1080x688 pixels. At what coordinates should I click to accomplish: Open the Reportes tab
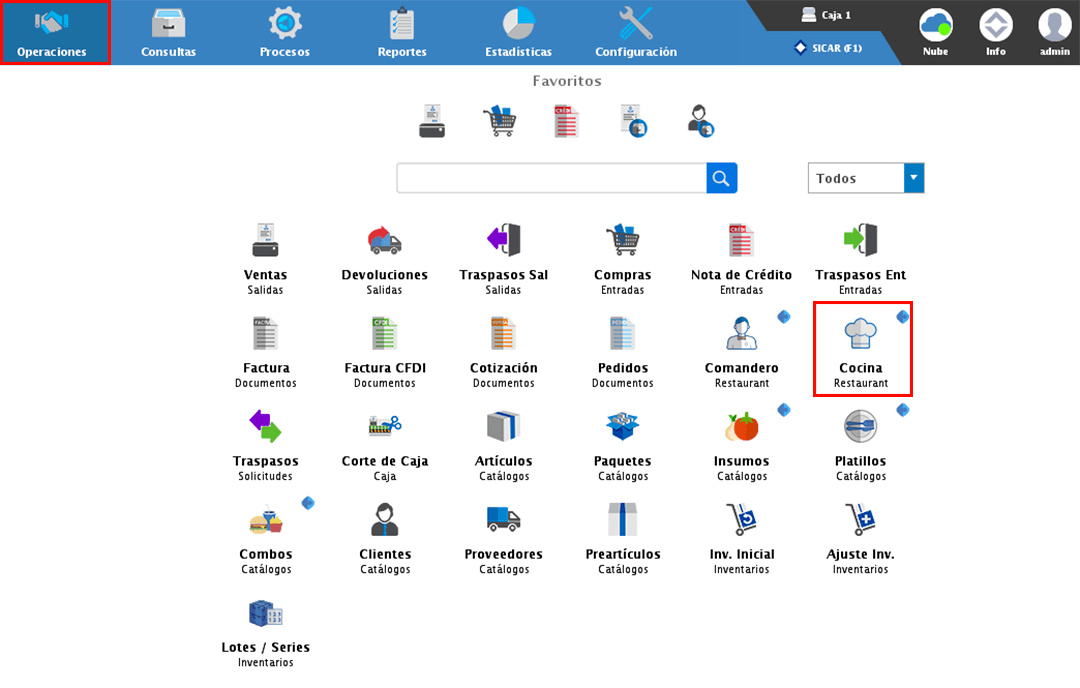click(402, 32)
